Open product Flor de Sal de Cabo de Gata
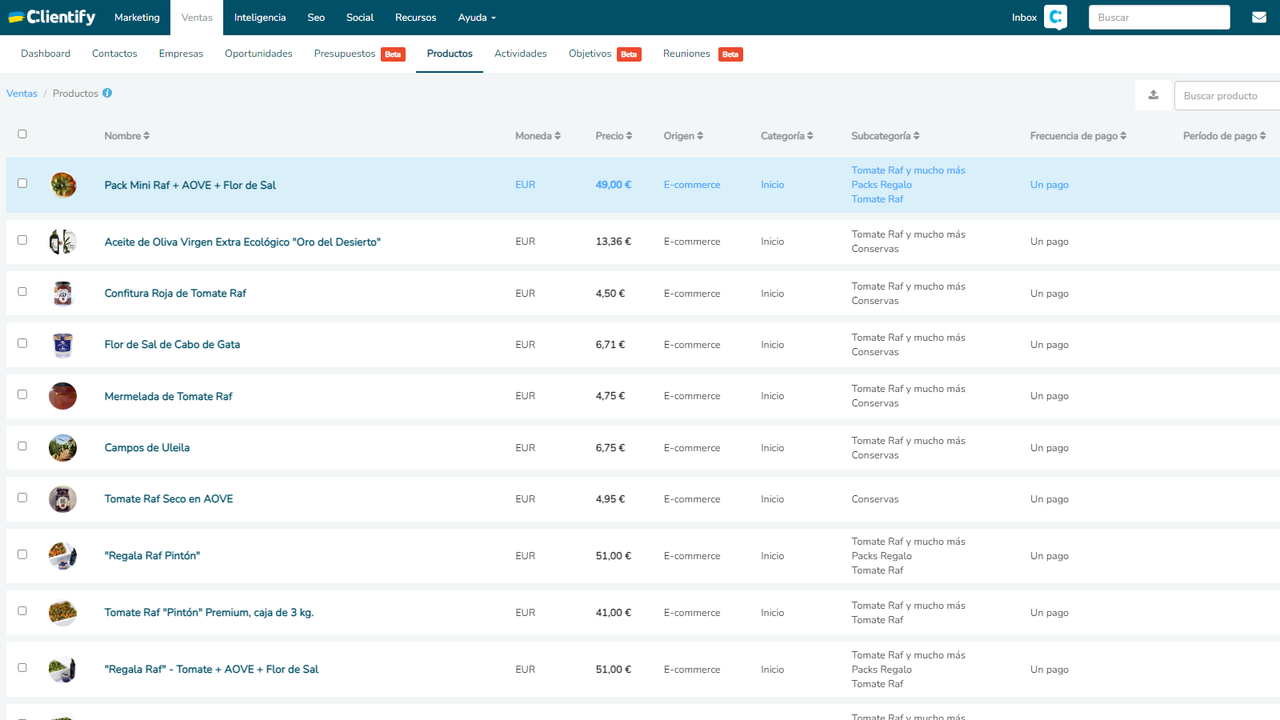The image size is (1280, 720). [172, 345]
